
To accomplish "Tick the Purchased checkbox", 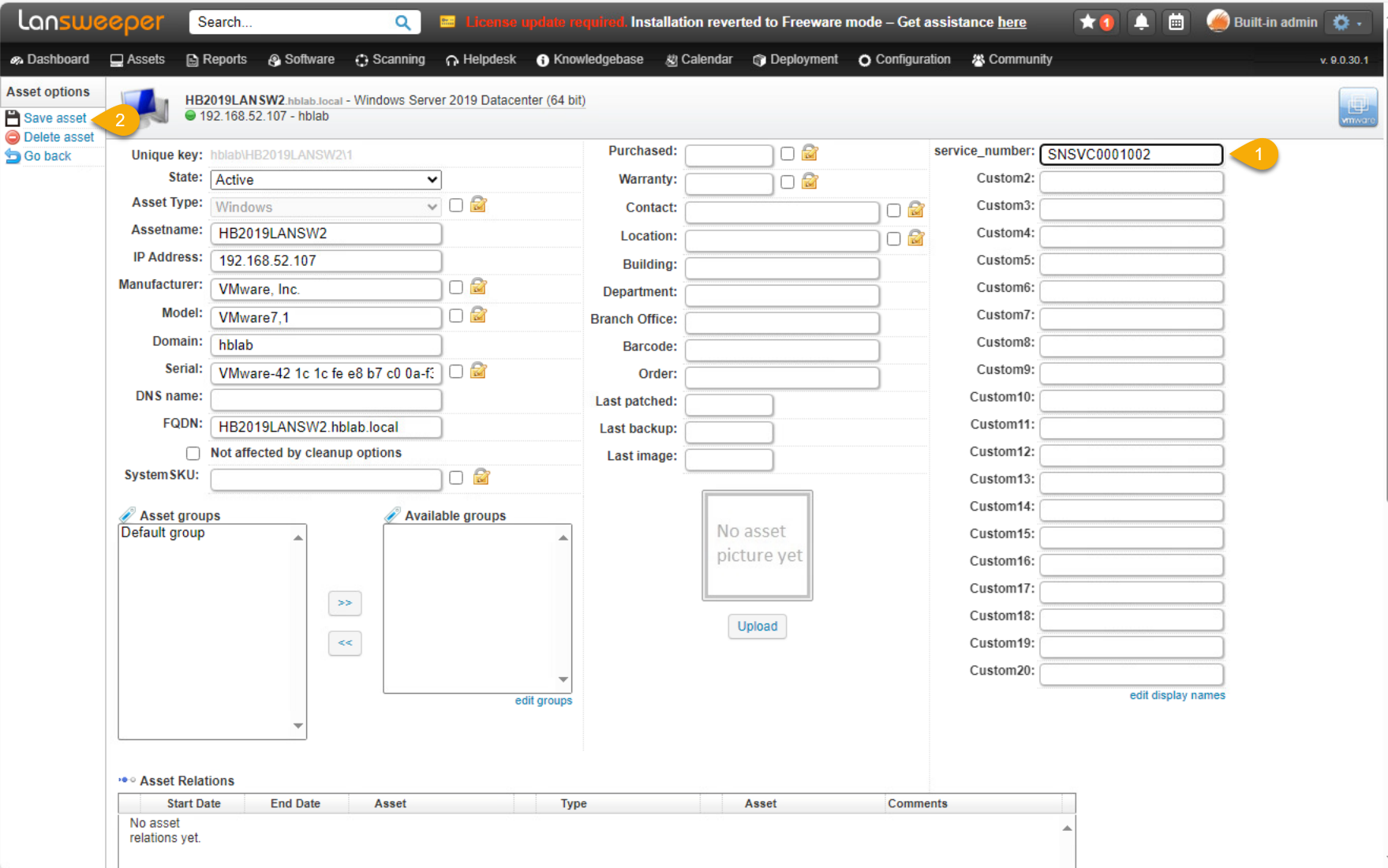I will tap(788, 154).
